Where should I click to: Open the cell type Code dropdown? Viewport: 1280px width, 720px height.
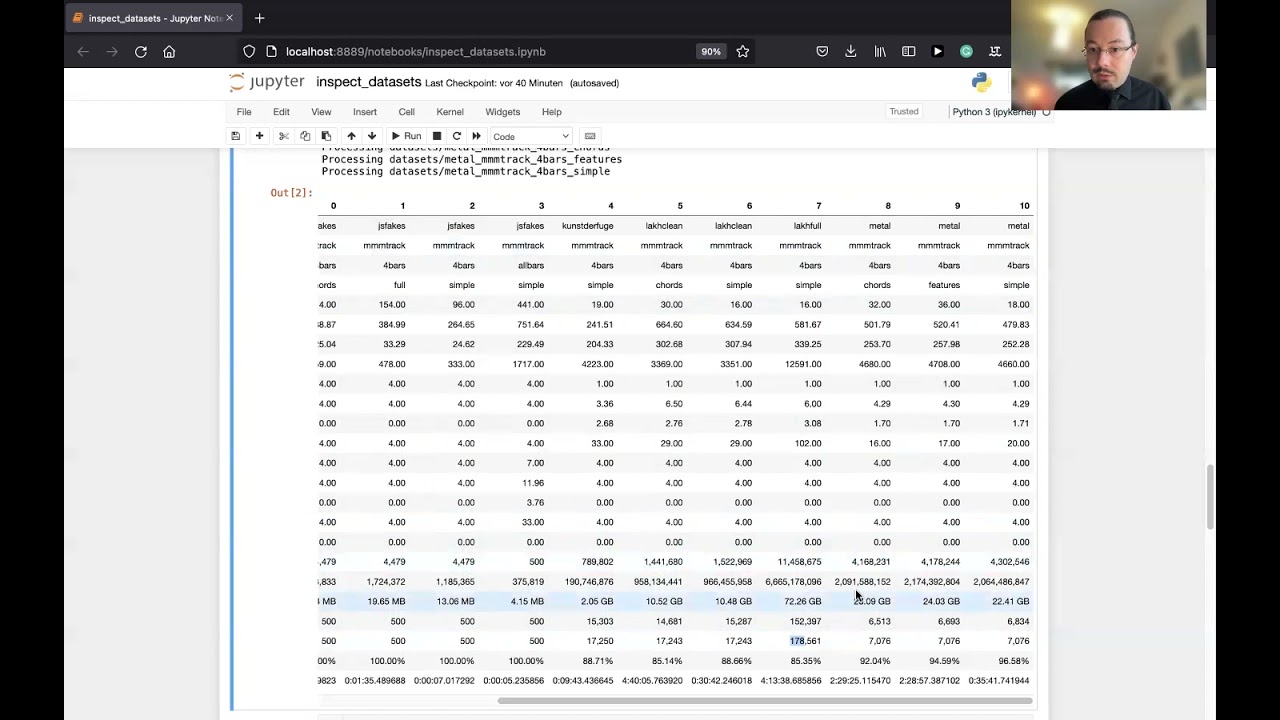click(x=530, y=136)
